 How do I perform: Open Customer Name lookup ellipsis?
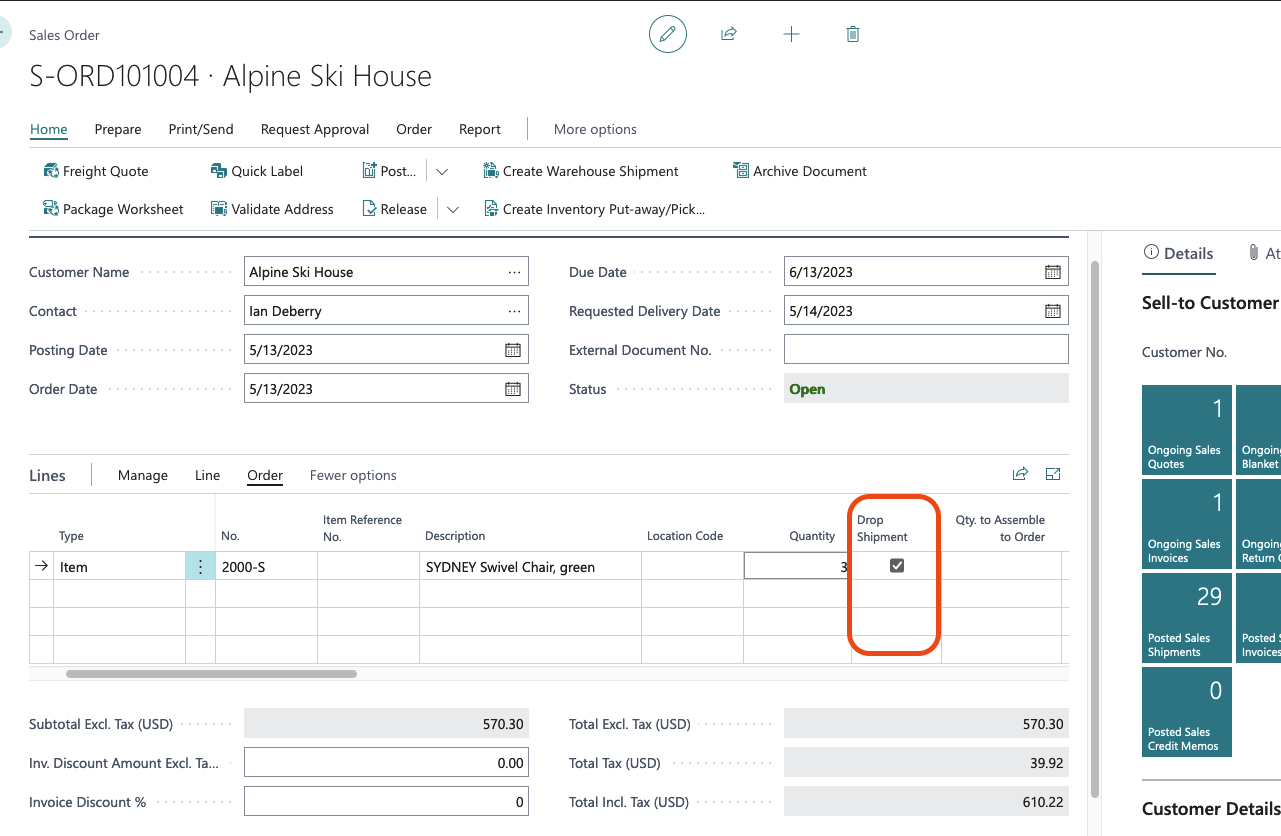514,272
